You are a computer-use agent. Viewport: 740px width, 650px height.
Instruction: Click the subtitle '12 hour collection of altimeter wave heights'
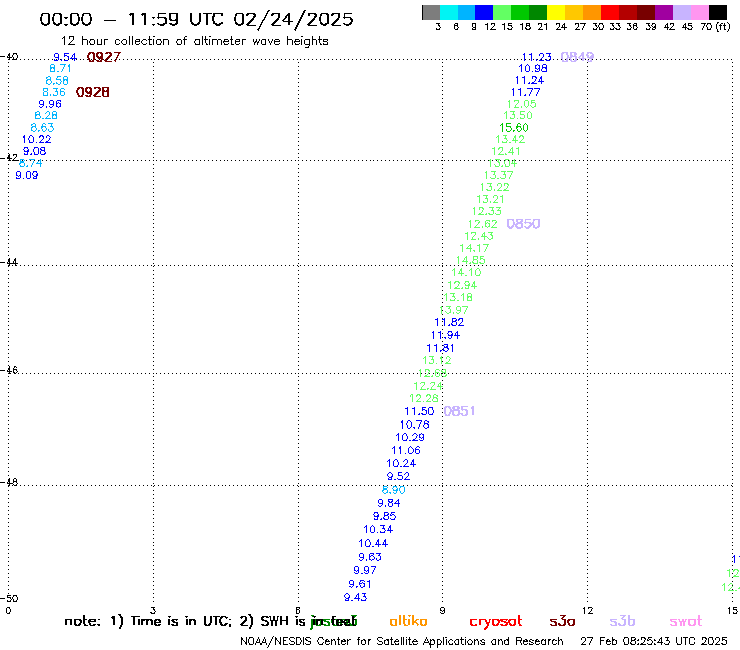coord(194,41)
